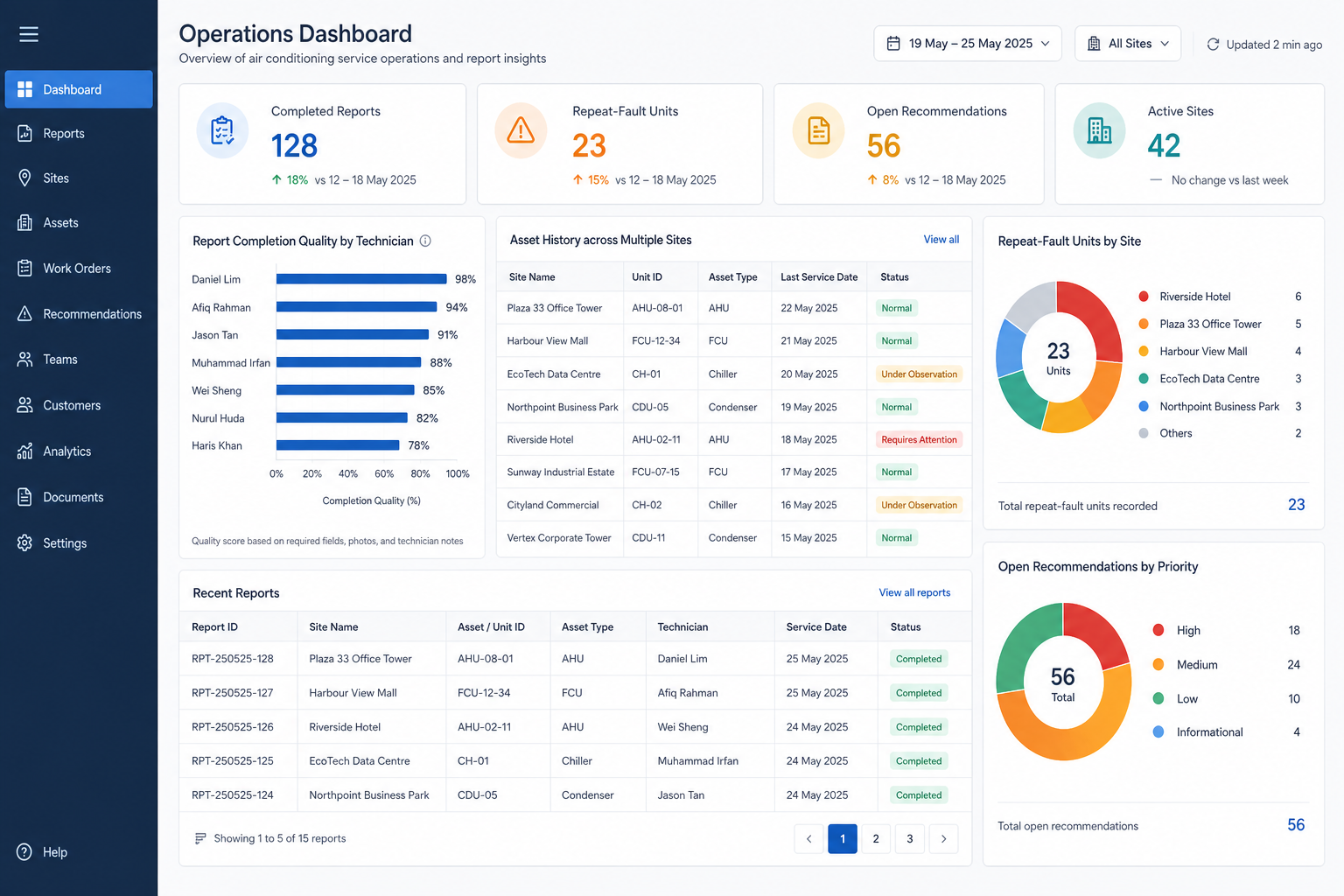Select Work Orders in the sidebar
Viewport: 1344px width, 896px height.
(x=79, y=268)
